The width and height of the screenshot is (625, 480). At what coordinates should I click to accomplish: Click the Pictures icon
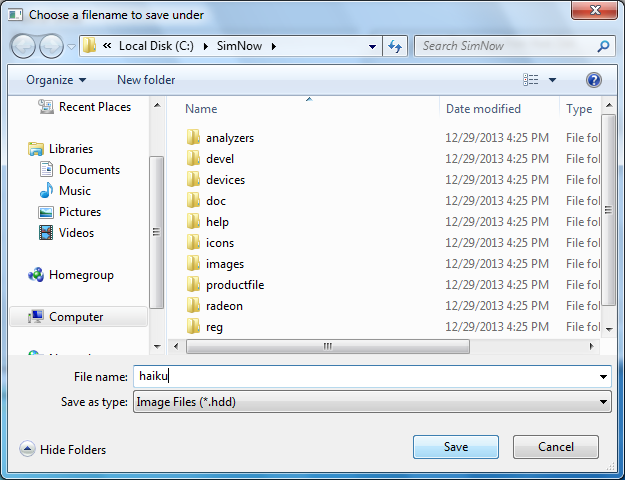point(46,212)
